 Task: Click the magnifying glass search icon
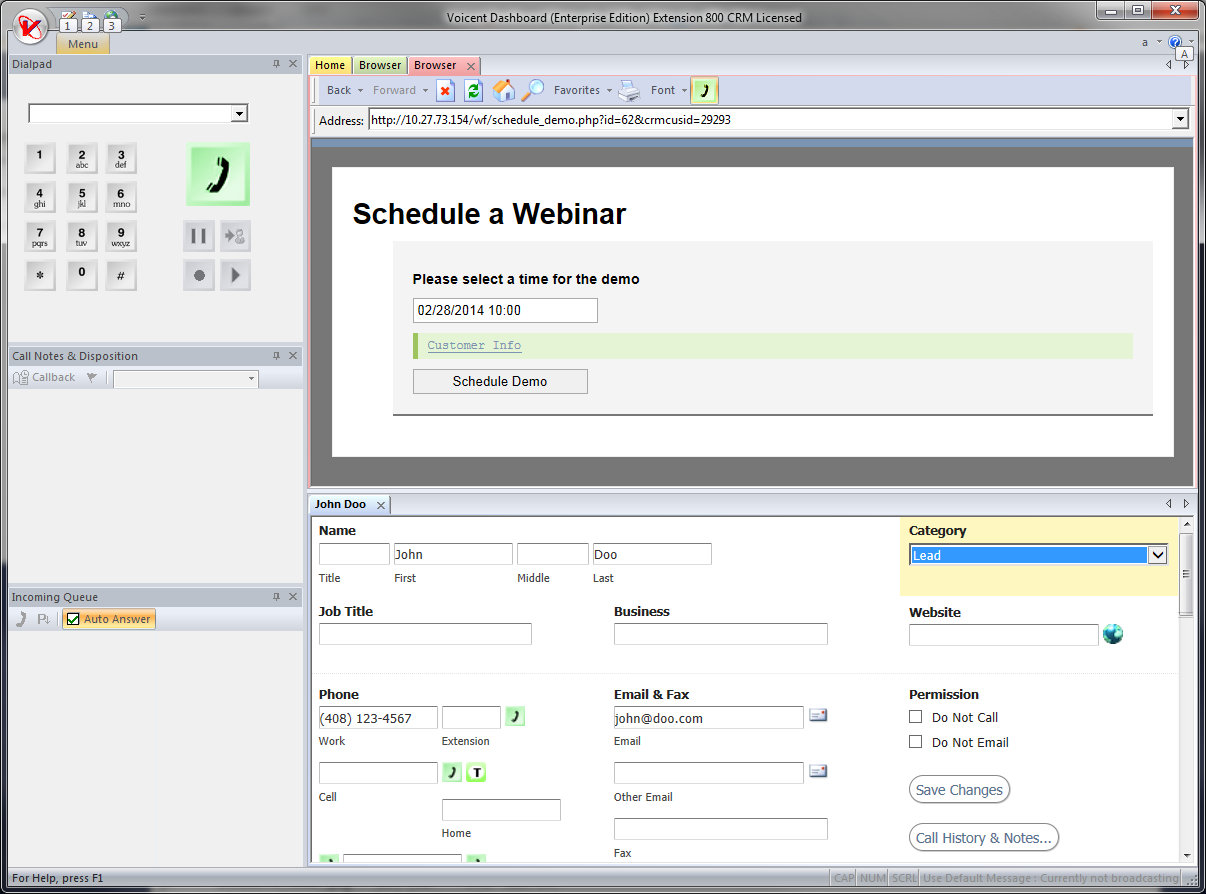(x=533, y=91)
